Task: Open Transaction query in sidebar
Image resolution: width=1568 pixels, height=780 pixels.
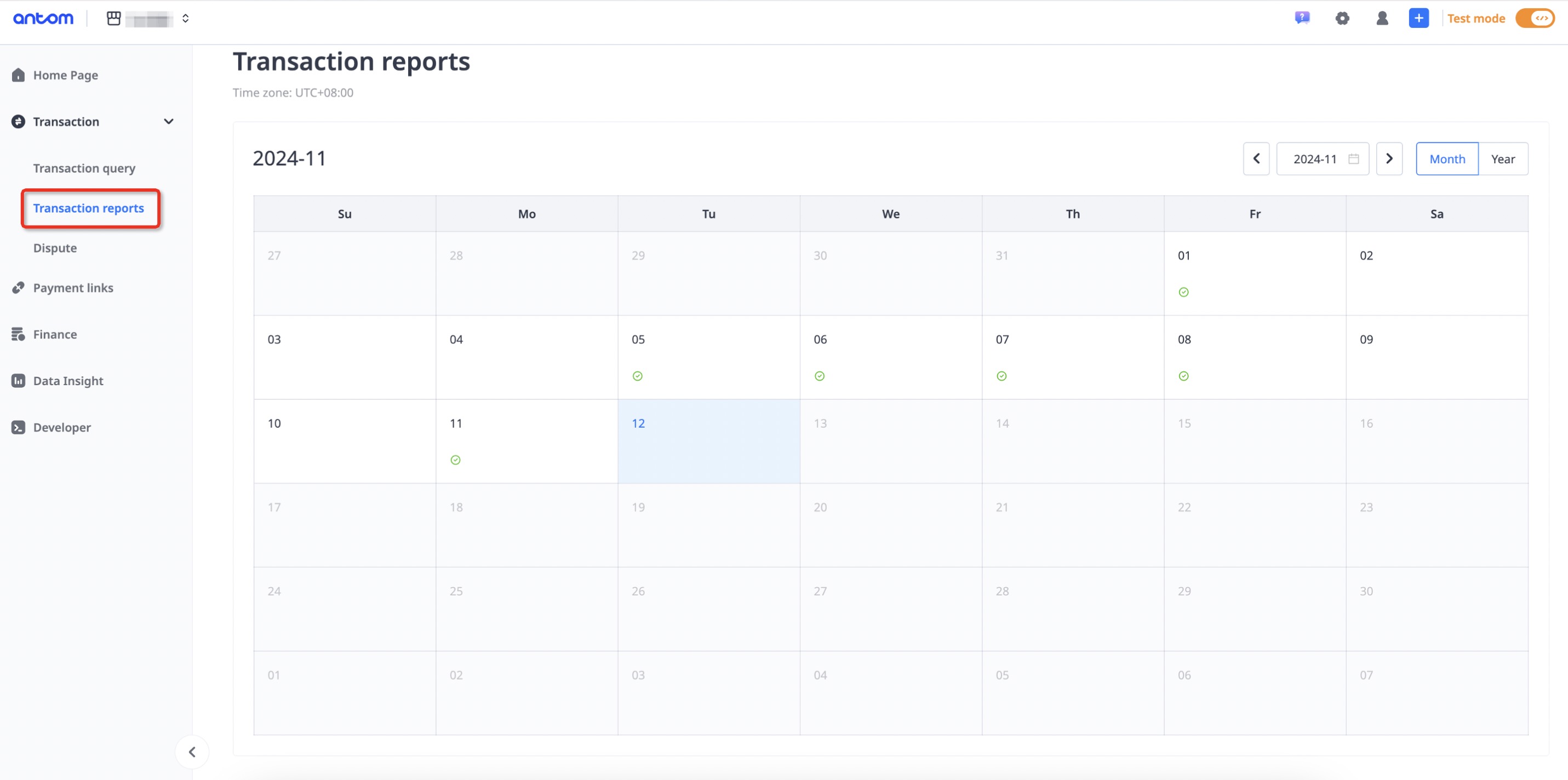Action: tap(84, 168)
